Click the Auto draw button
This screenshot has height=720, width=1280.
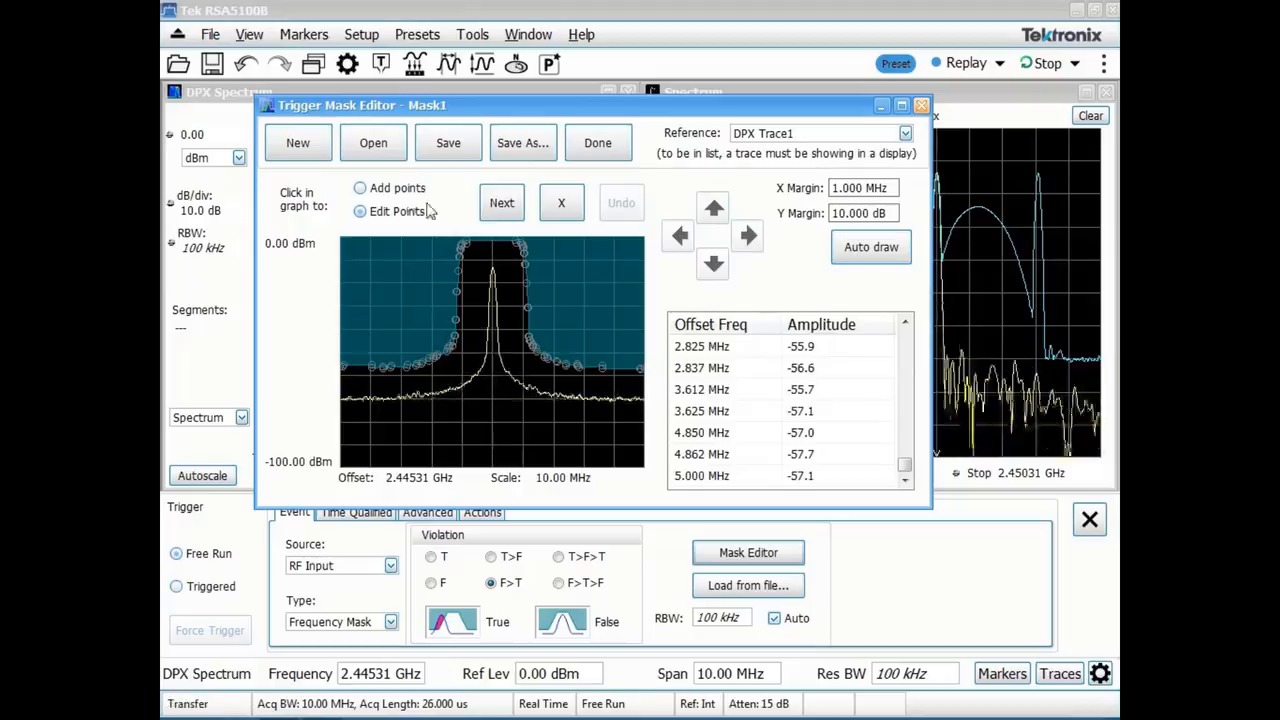[x=870, y=247]
